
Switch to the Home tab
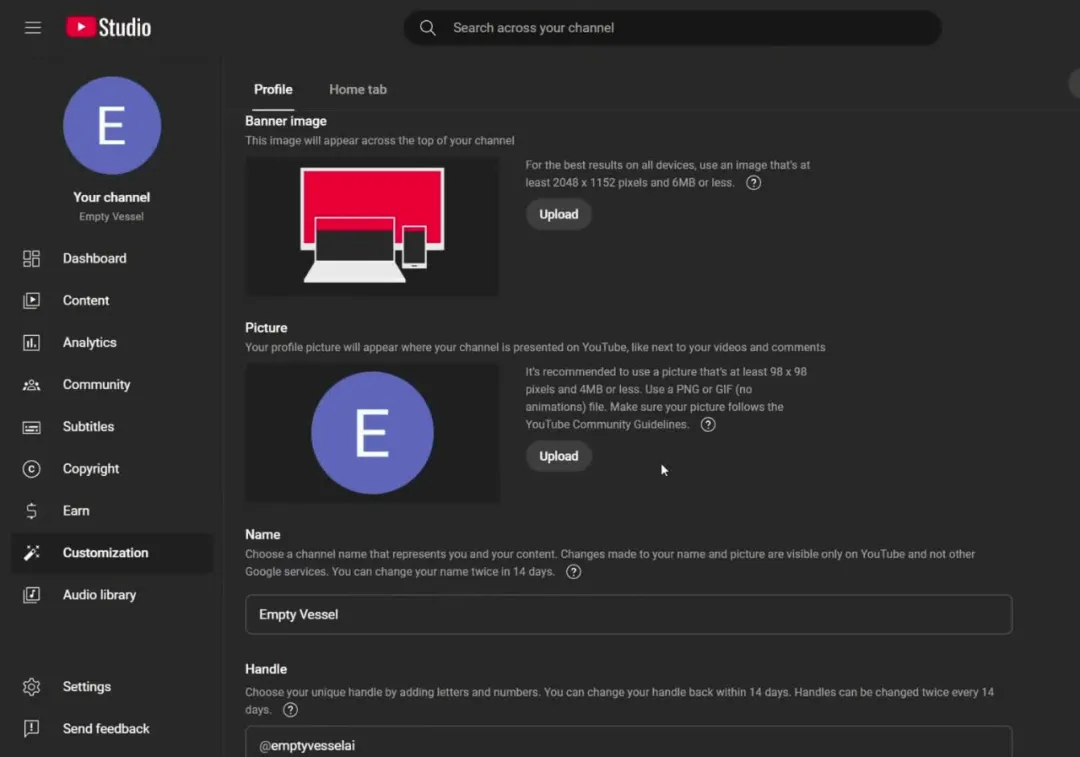[358, 90]
